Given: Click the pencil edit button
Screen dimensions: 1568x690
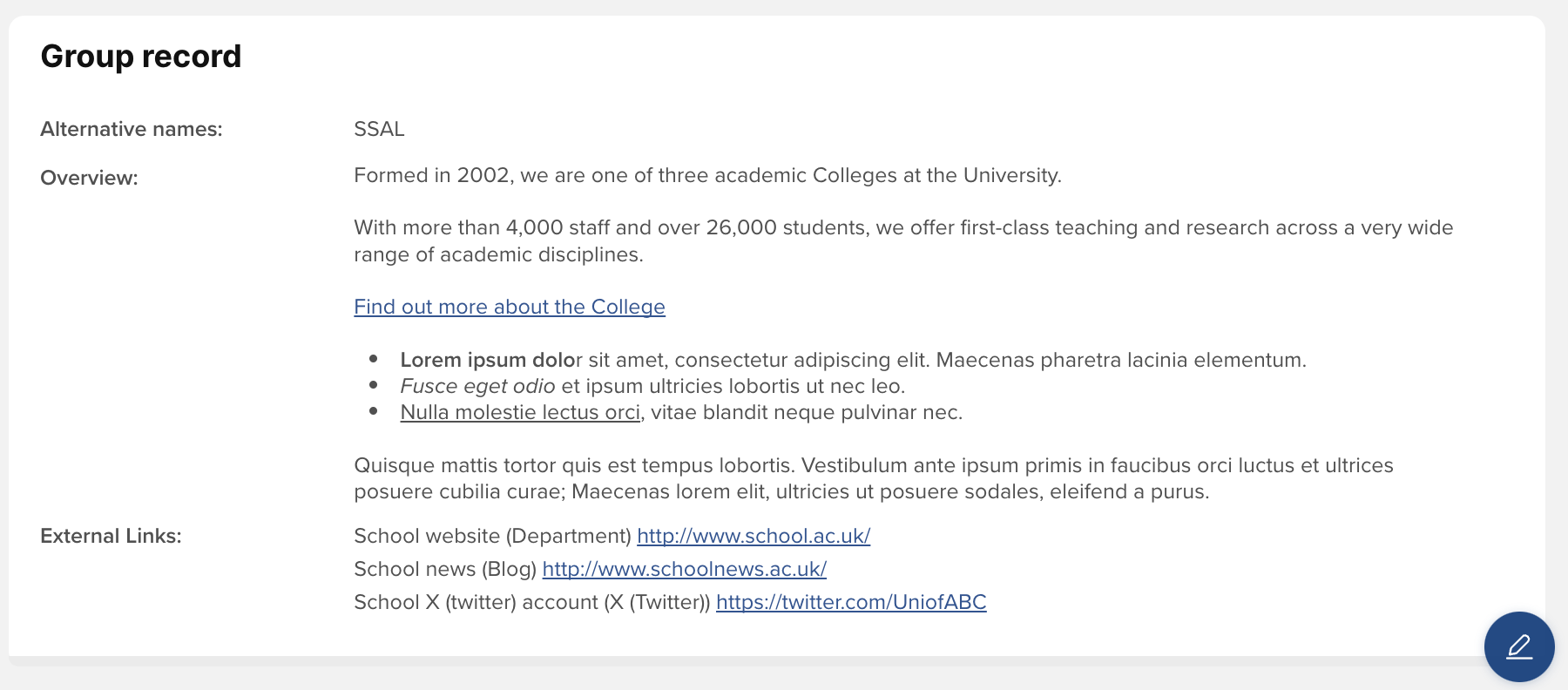Looking at the screenshot, I should coord(1518,646).
